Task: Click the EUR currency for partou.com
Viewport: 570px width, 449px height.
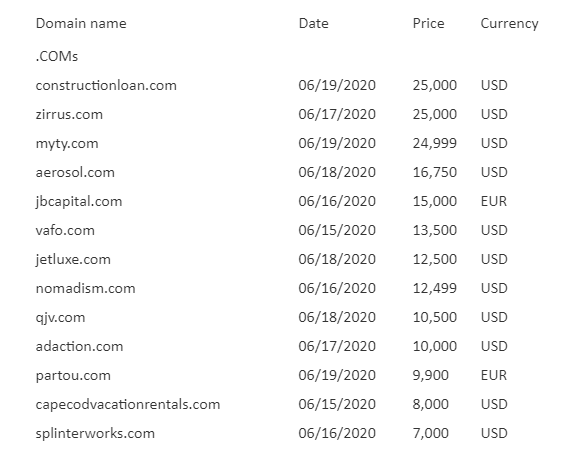Action: pos(494,375)
